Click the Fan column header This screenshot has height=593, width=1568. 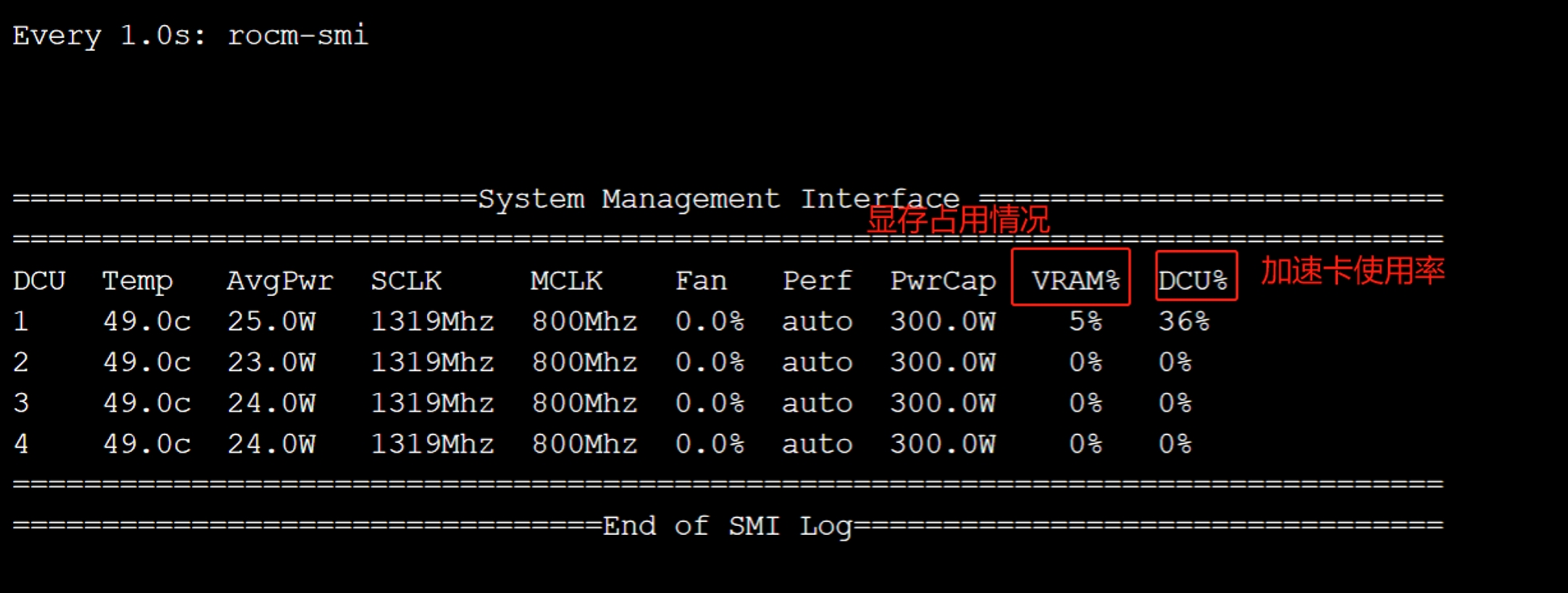700,281
